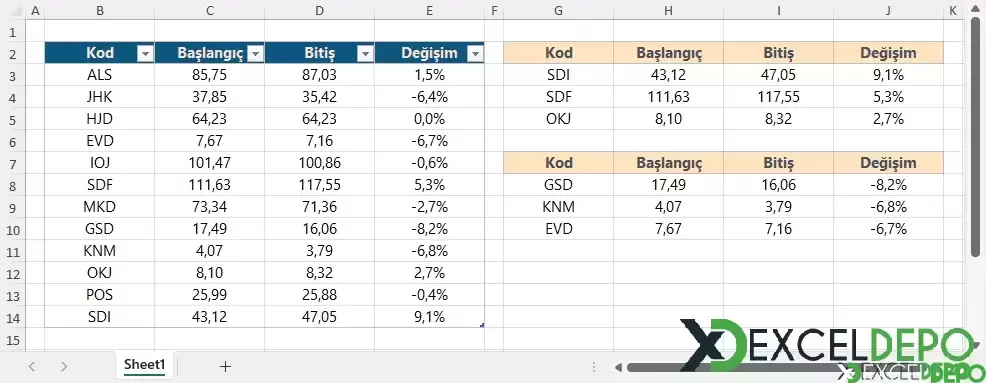986x383 pixels.
Task: Select column J header
Action: [x=889, y=10]
